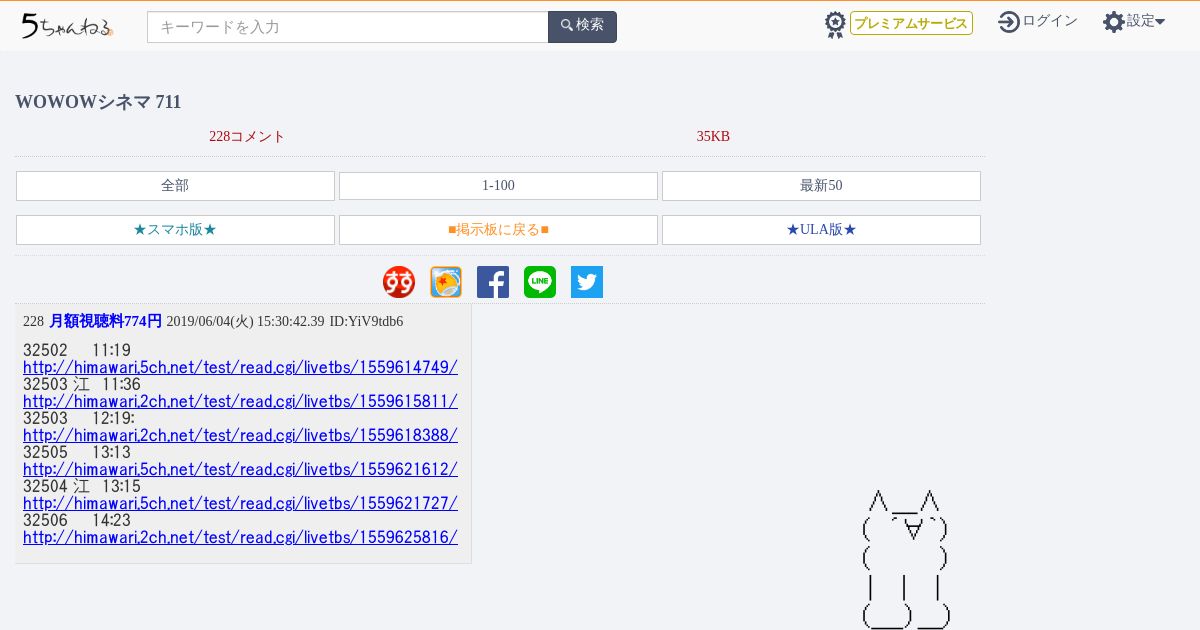This screenshot has height=630, width=1200.
Task: Click the premium service badge icon
Action: (x=835, y=24)
